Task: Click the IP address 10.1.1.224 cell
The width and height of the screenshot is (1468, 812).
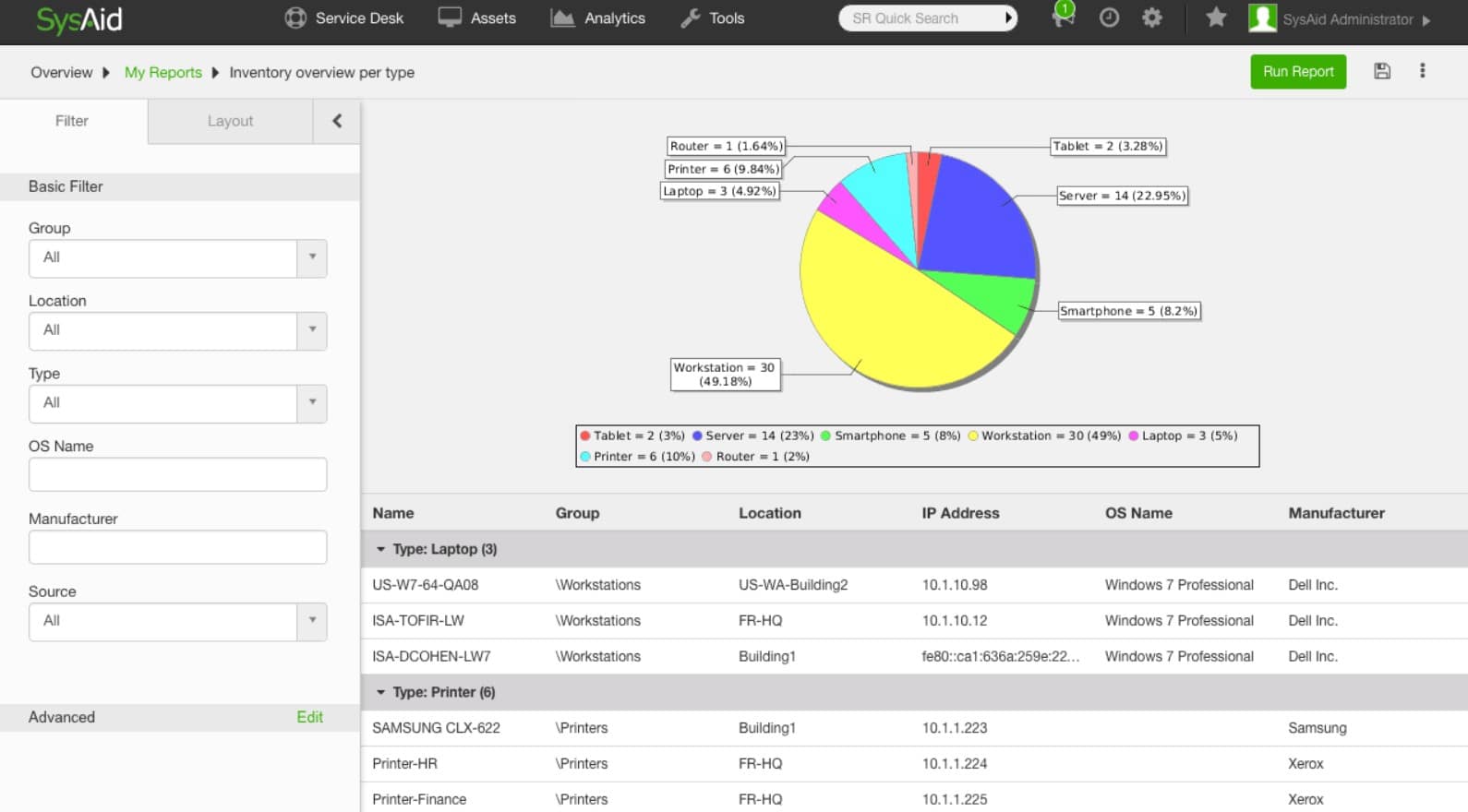Action: (x=955, y=764)
